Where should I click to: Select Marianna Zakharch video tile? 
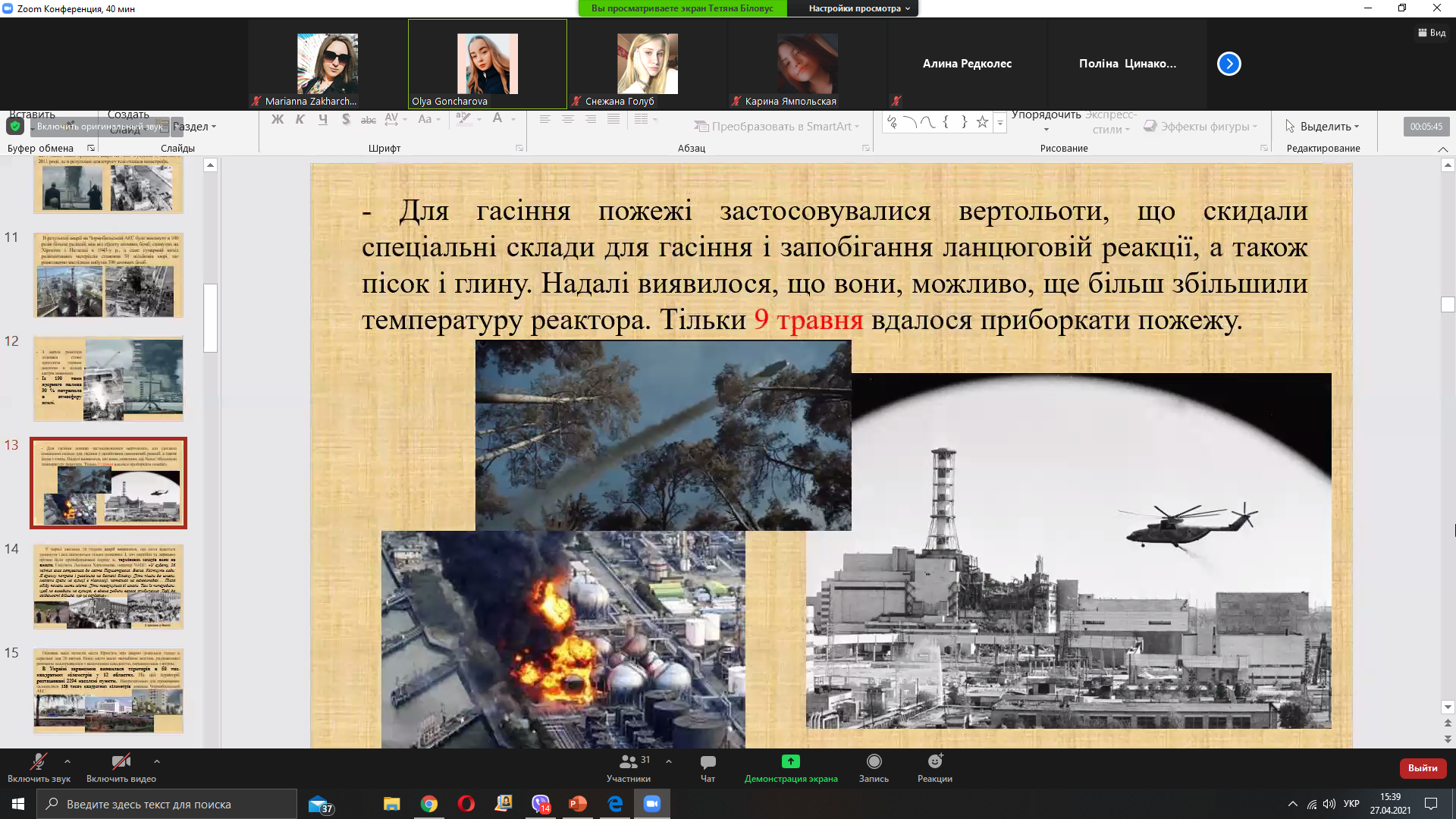click(x=328, y=64)
